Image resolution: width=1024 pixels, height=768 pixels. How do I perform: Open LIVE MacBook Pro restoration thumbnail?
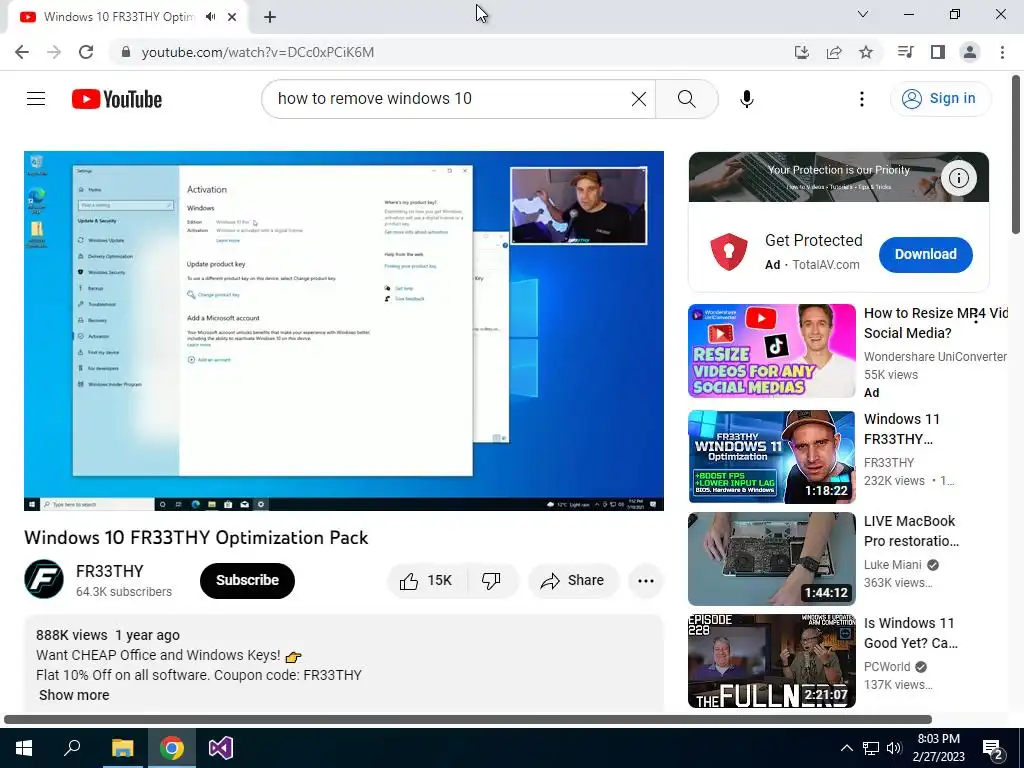coord(771,559)
